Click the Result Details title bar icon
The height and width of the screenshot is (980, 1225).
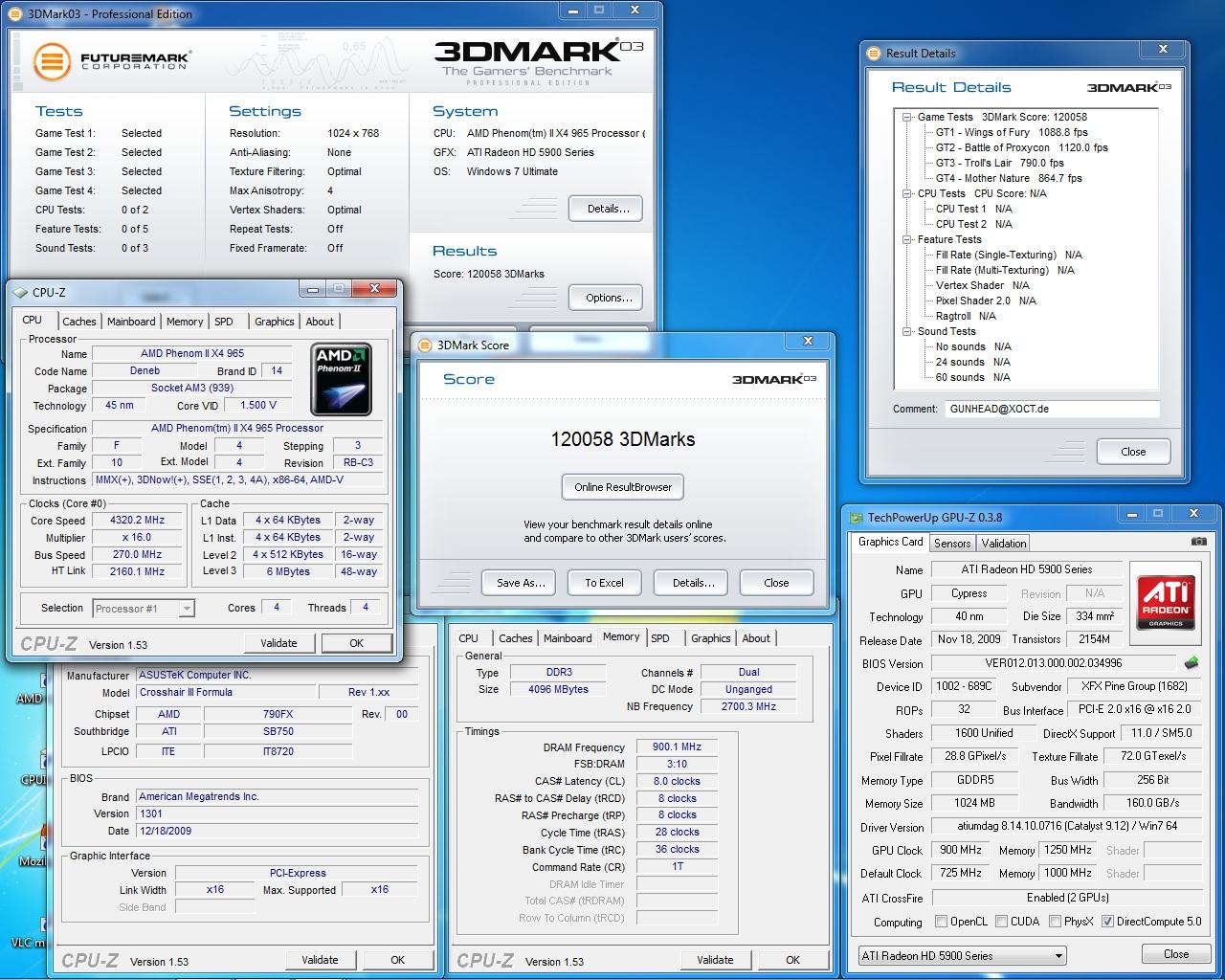point(874,54)
